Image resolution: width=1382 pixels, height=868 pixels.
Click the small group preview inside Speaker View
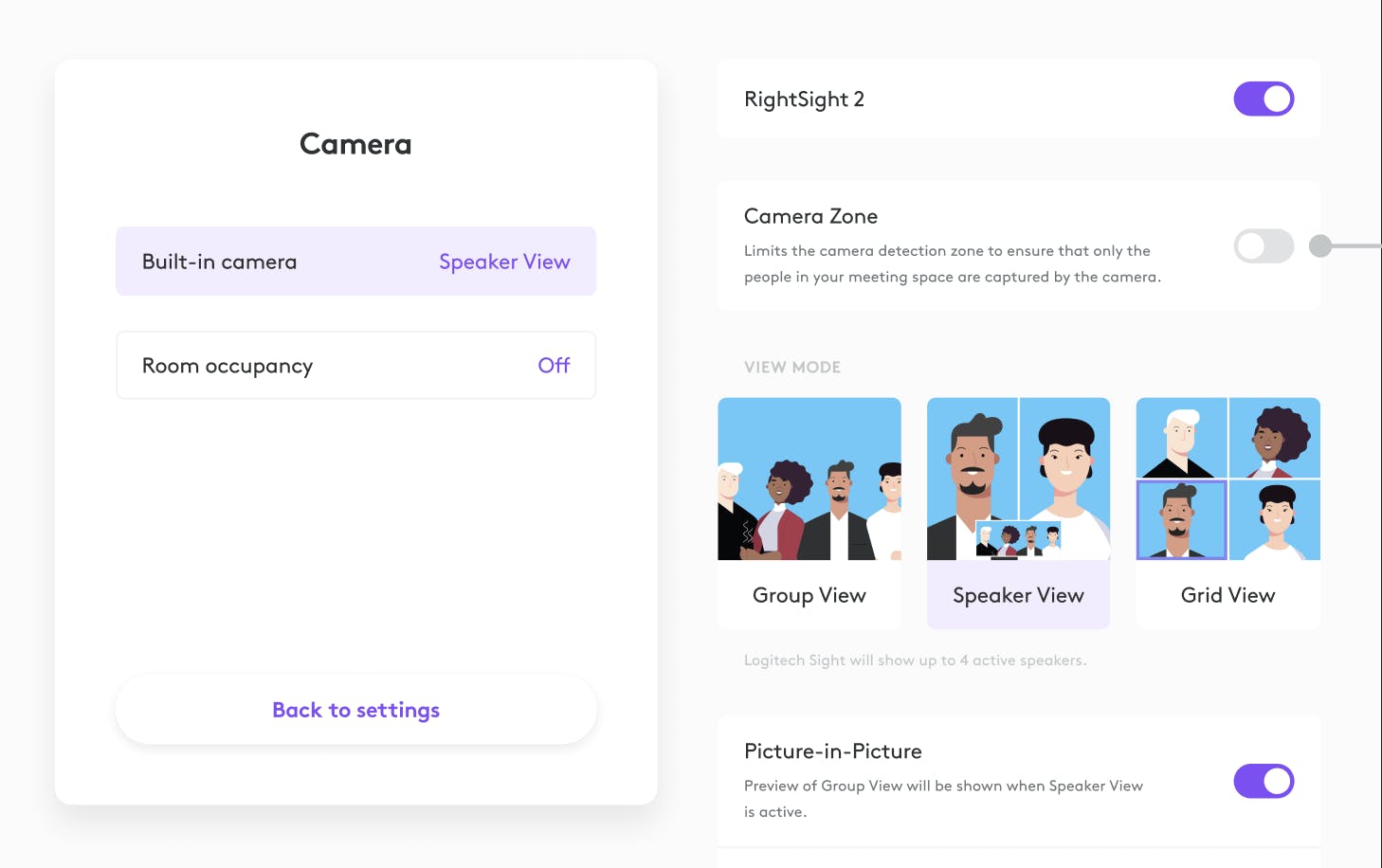[1018, 539]
